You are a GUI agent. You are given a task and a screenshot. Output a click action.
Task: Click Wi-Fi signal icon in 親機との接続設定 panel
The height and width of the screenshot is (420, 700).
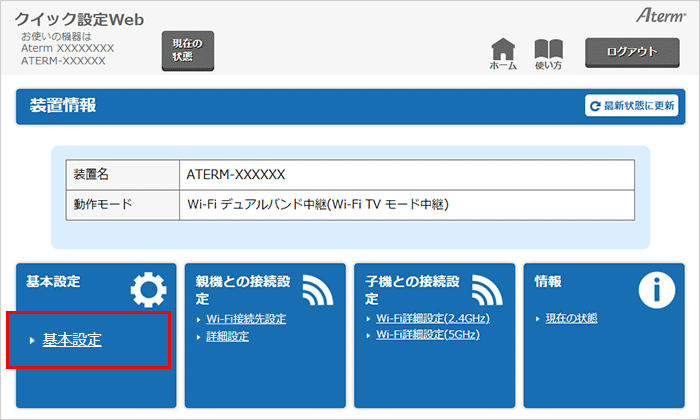click(319, 290)
